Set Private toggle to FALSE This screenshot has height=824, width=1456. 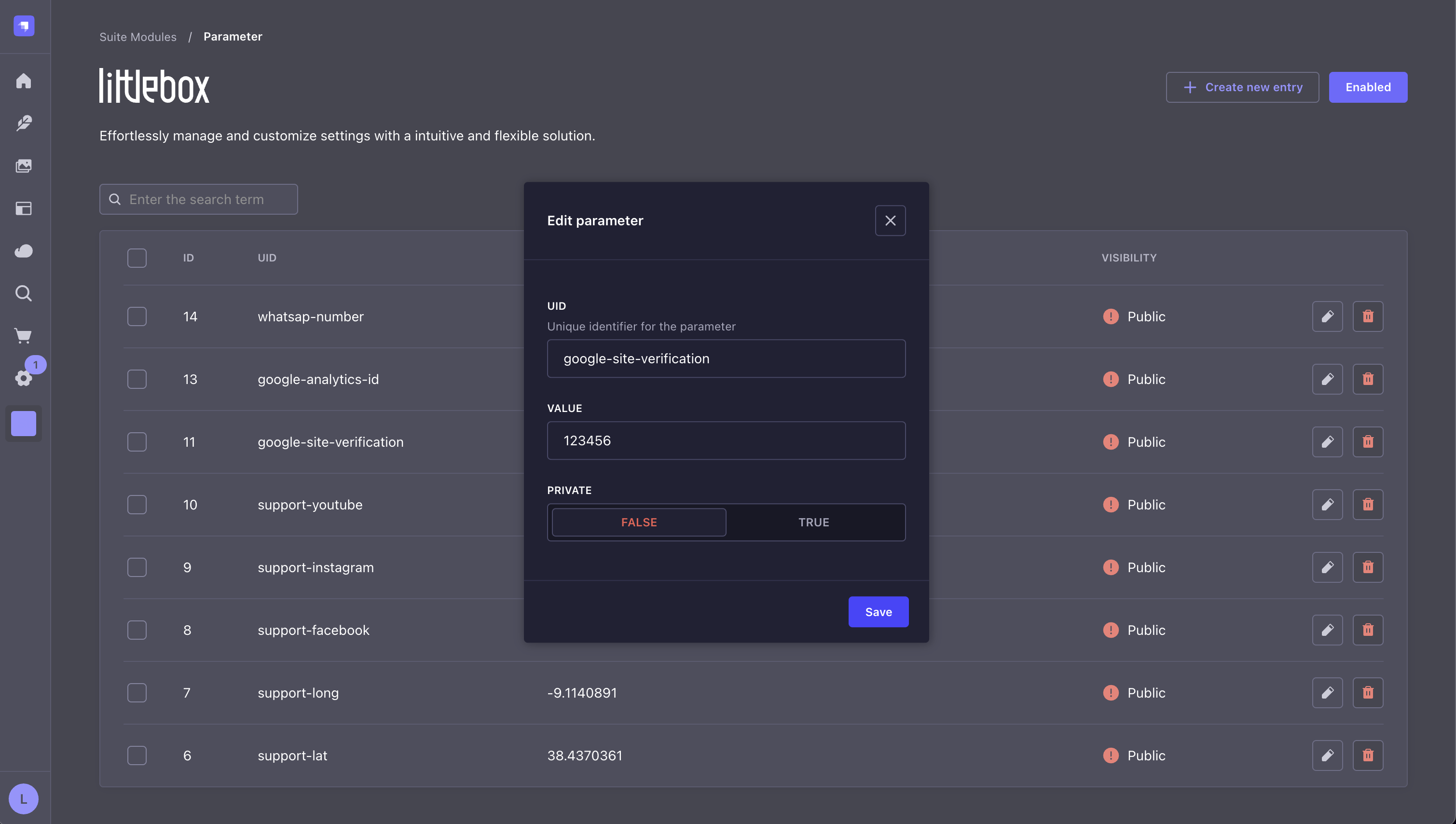(639, 522)
